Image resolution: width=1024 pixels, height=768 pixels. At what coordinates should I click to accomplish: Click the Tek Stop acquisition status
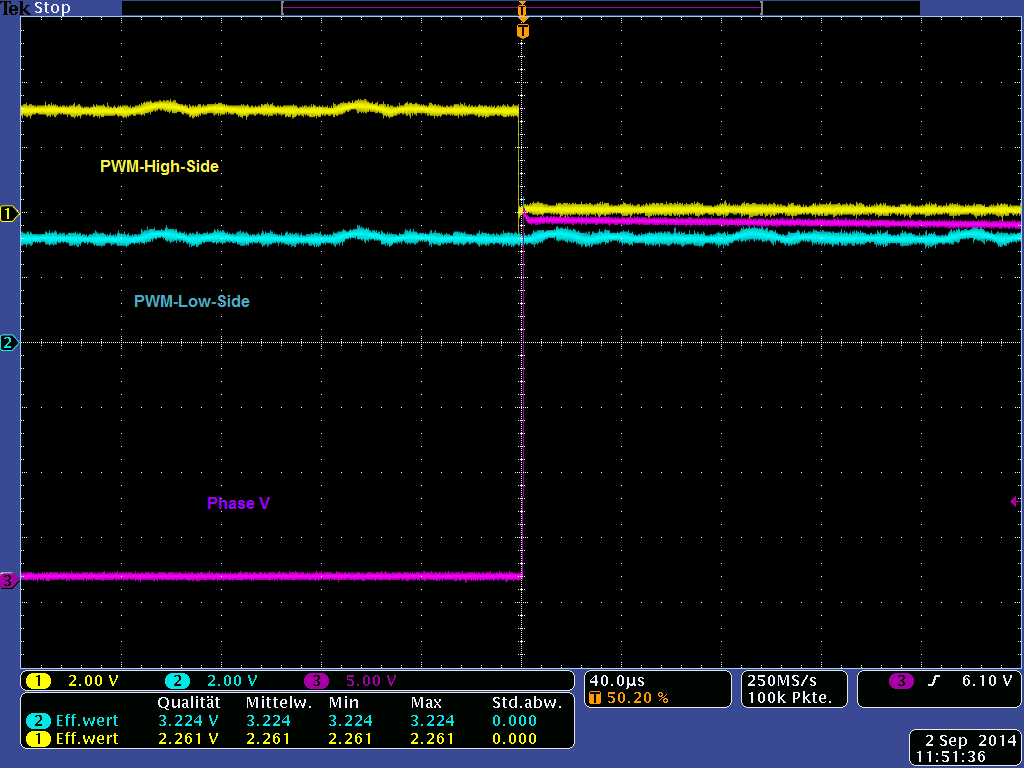(36, 8)
